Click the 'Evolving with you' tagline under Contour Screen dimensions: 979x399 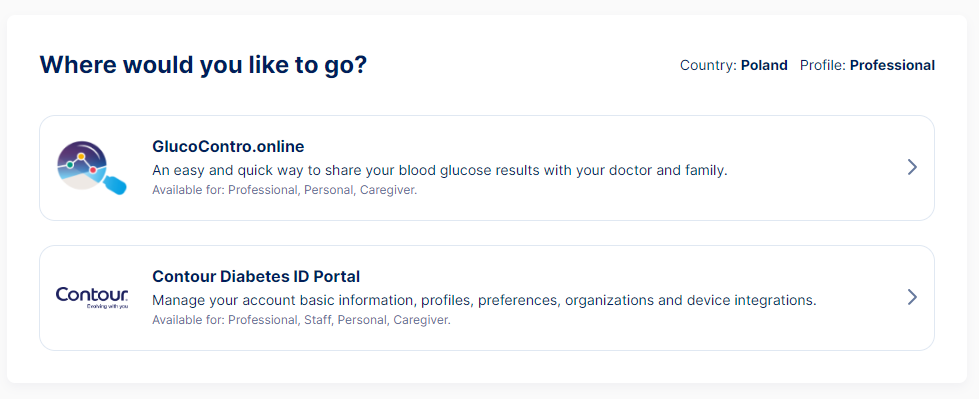click(108, 307)
